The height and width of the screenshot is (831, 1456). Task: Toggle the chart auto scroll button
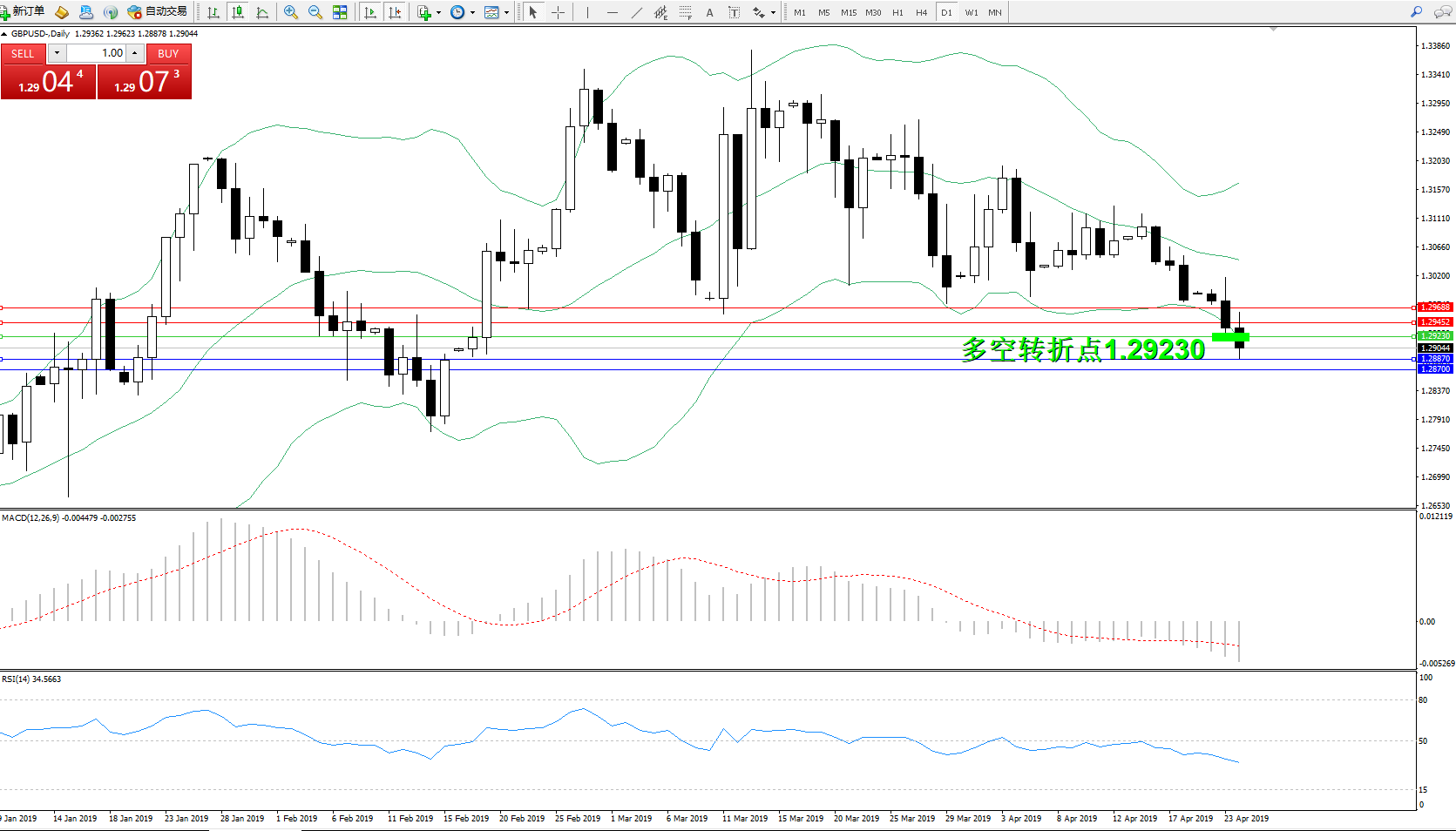[370, 12]
